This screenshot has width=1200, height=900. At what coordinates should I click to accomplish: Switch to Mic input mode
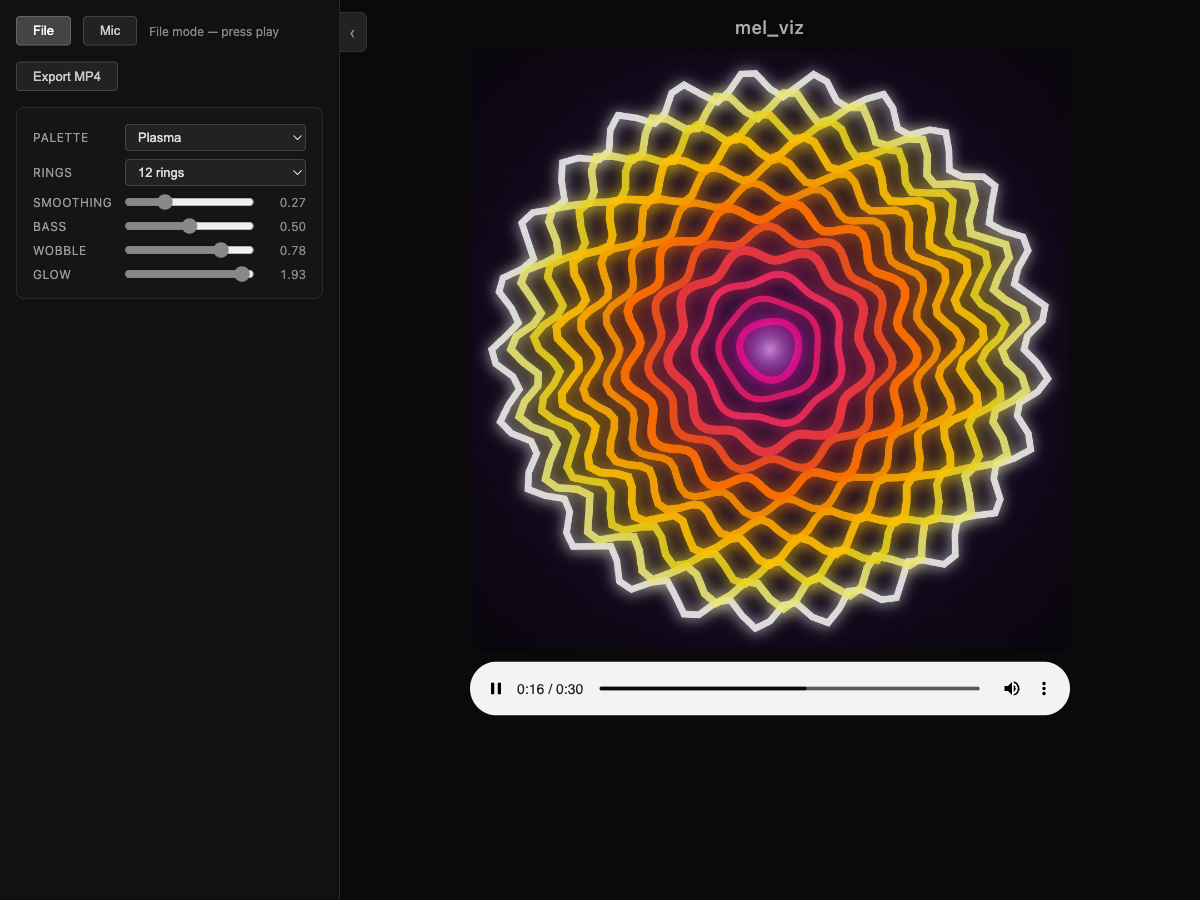point(110,31)
